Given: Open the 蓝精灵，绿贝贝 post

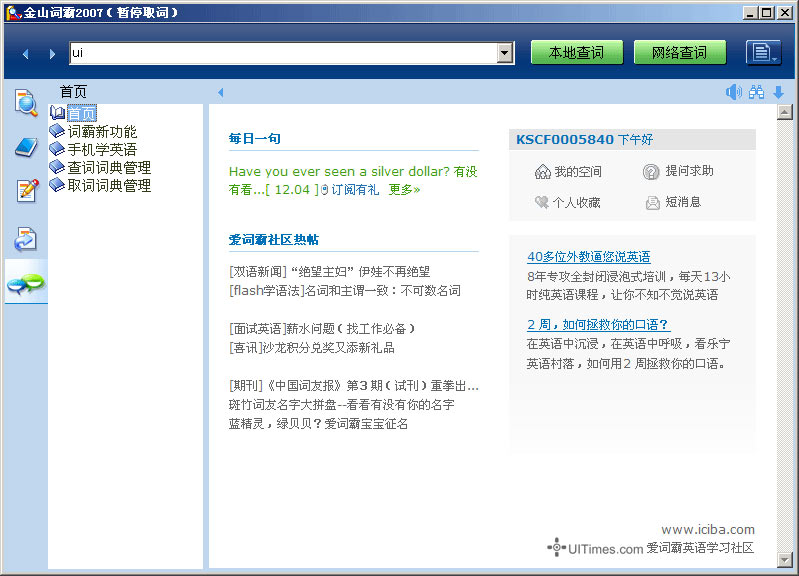Looking at the screenshot, I should (318, 424).
